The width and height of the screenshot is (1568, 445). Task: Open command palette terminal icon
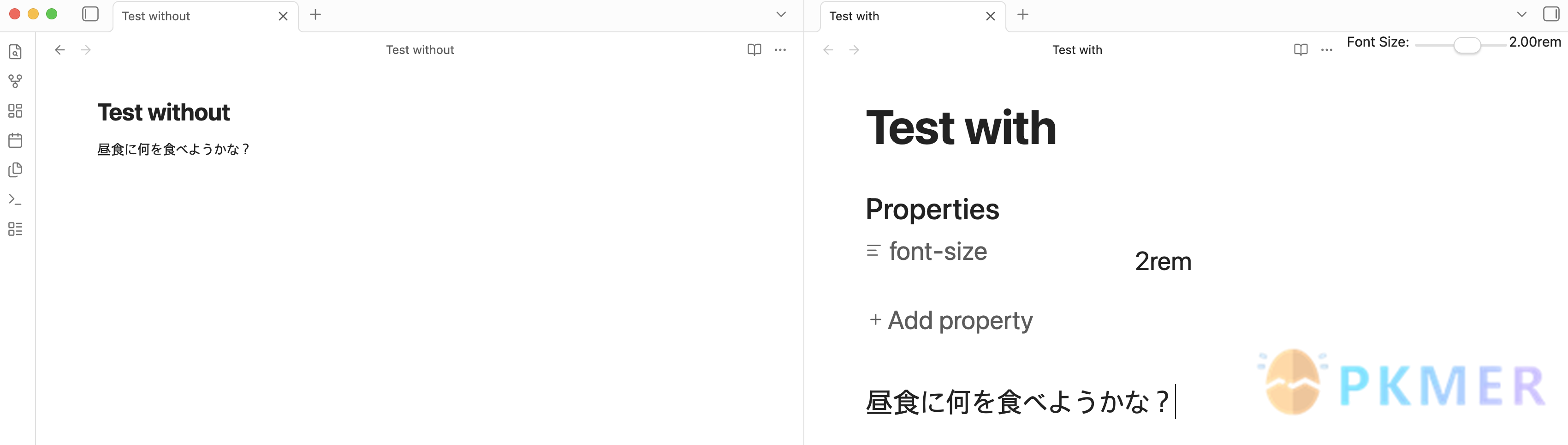15,199
